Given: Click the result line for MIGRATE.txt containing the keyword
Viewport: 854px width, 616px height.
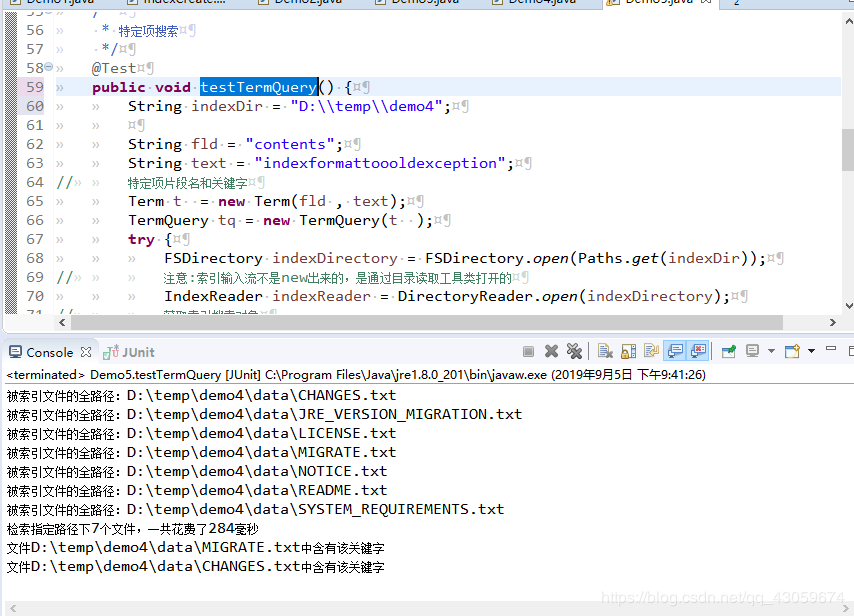Looking at the screenshot, I should coord(196,548).
